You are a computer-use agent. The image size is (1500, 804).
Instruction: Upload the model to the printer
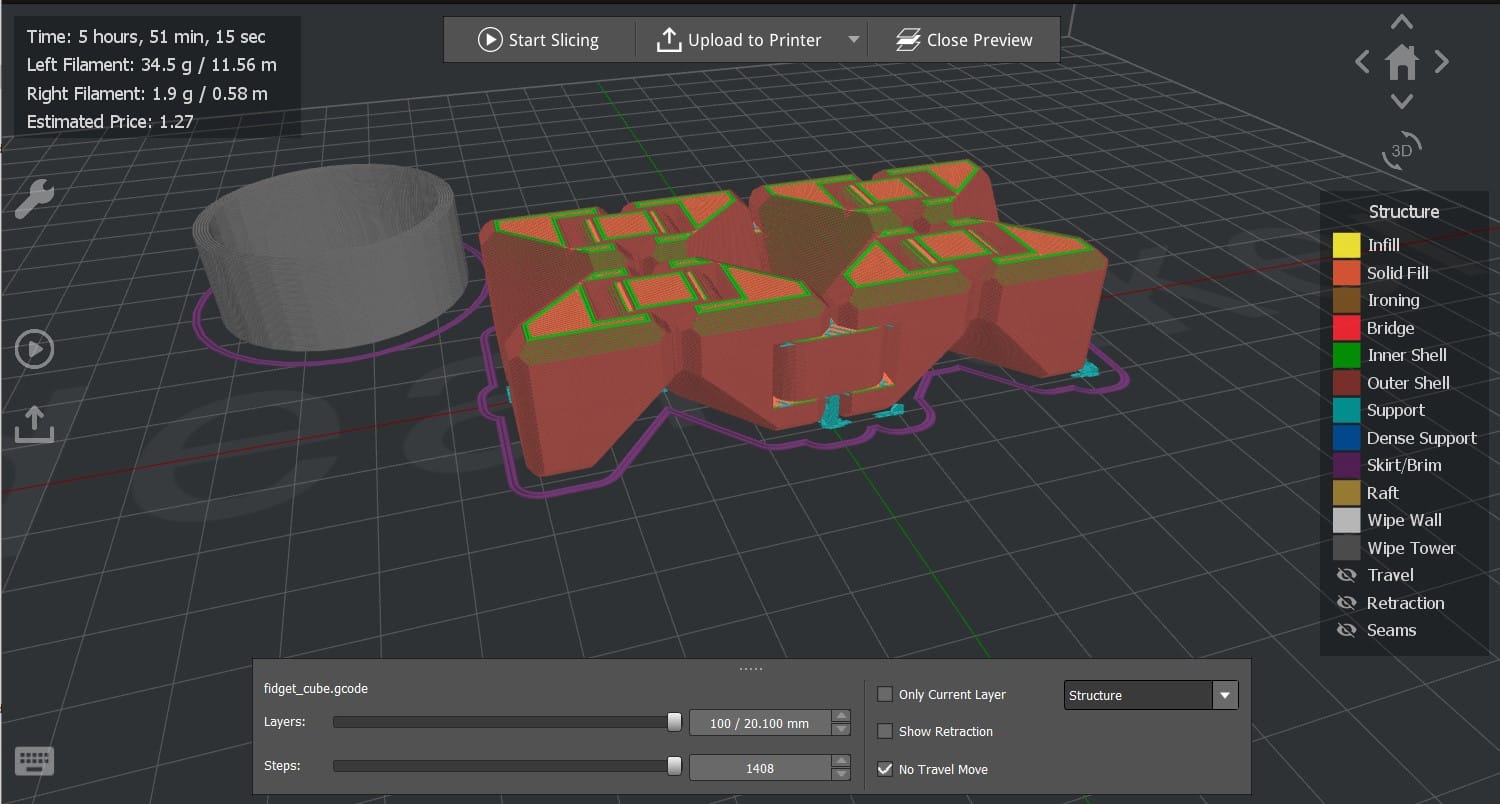coord(739,40)
